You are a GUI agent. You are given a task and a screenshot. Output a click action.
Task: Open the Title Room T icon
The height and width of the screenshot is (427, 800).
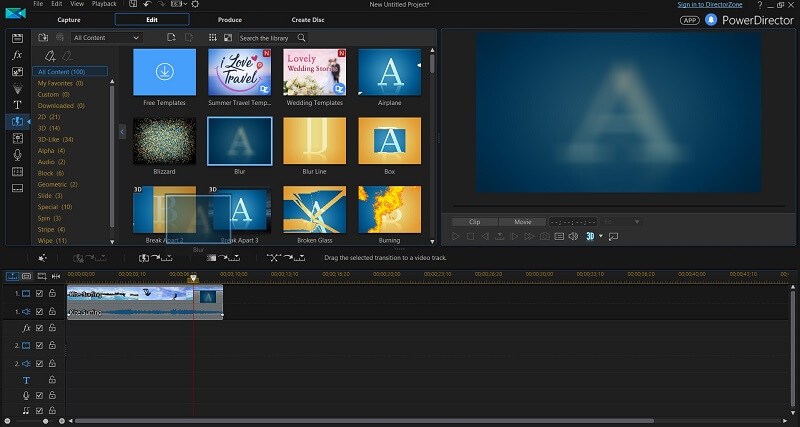pos(17,105)
